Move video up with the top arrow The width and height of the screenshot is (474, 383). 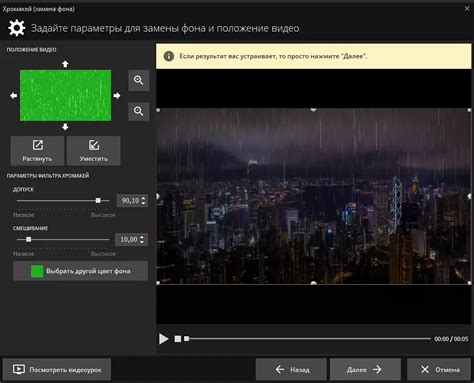(65, 64)
